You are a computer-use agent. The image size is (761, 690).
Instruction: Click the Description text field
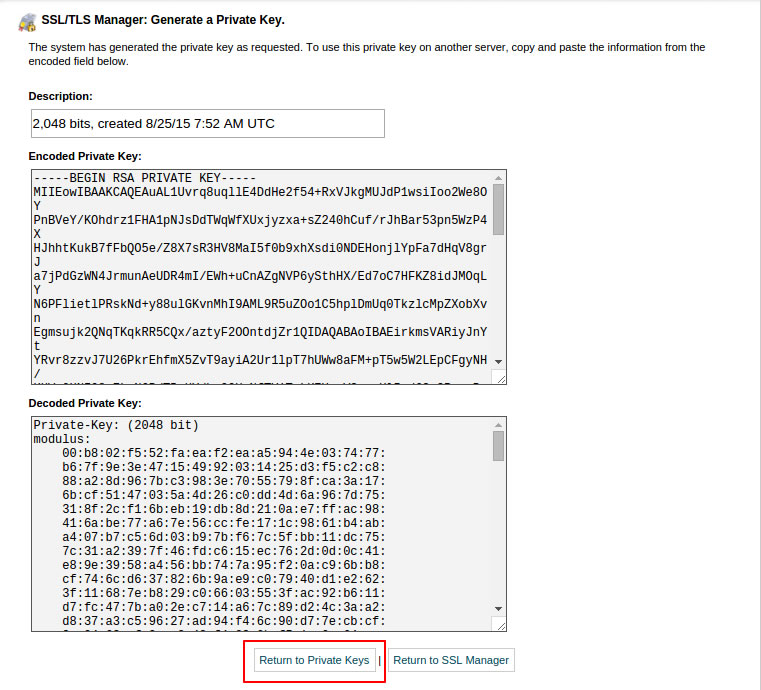(x=208, y=123)
